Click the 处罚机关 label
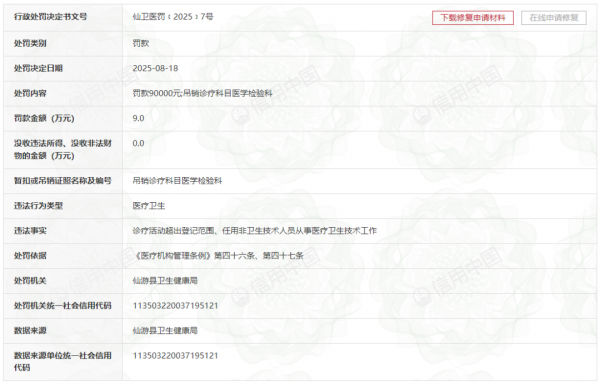 pyautogui.click(x=30, y=281)
